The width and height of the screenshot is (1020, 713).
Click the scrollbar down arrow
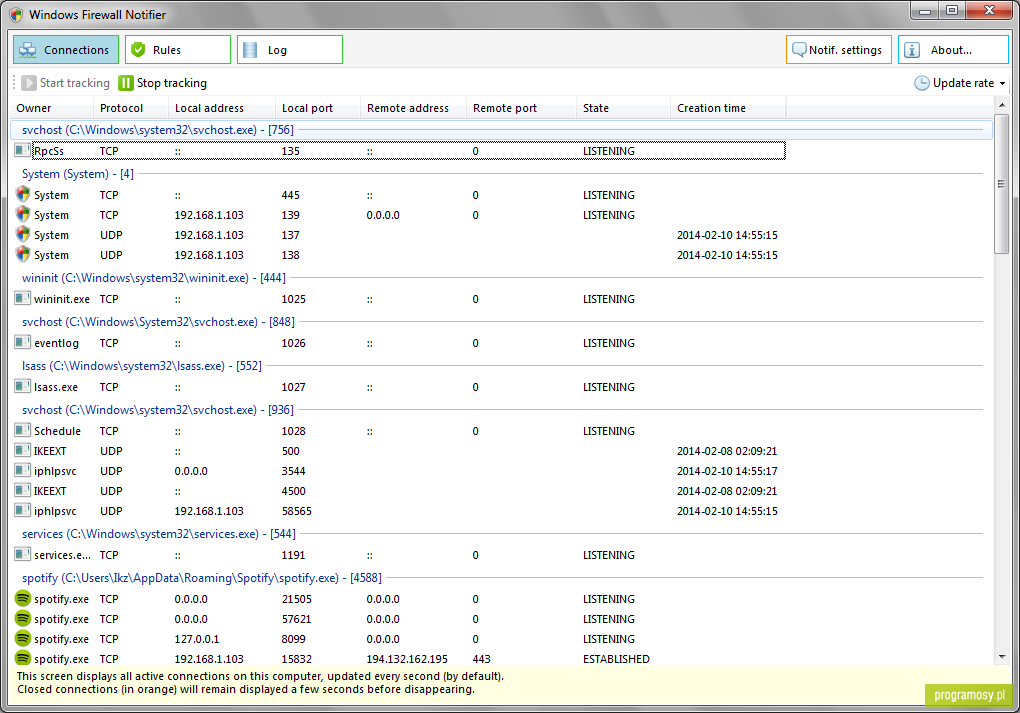point(1001,657)
